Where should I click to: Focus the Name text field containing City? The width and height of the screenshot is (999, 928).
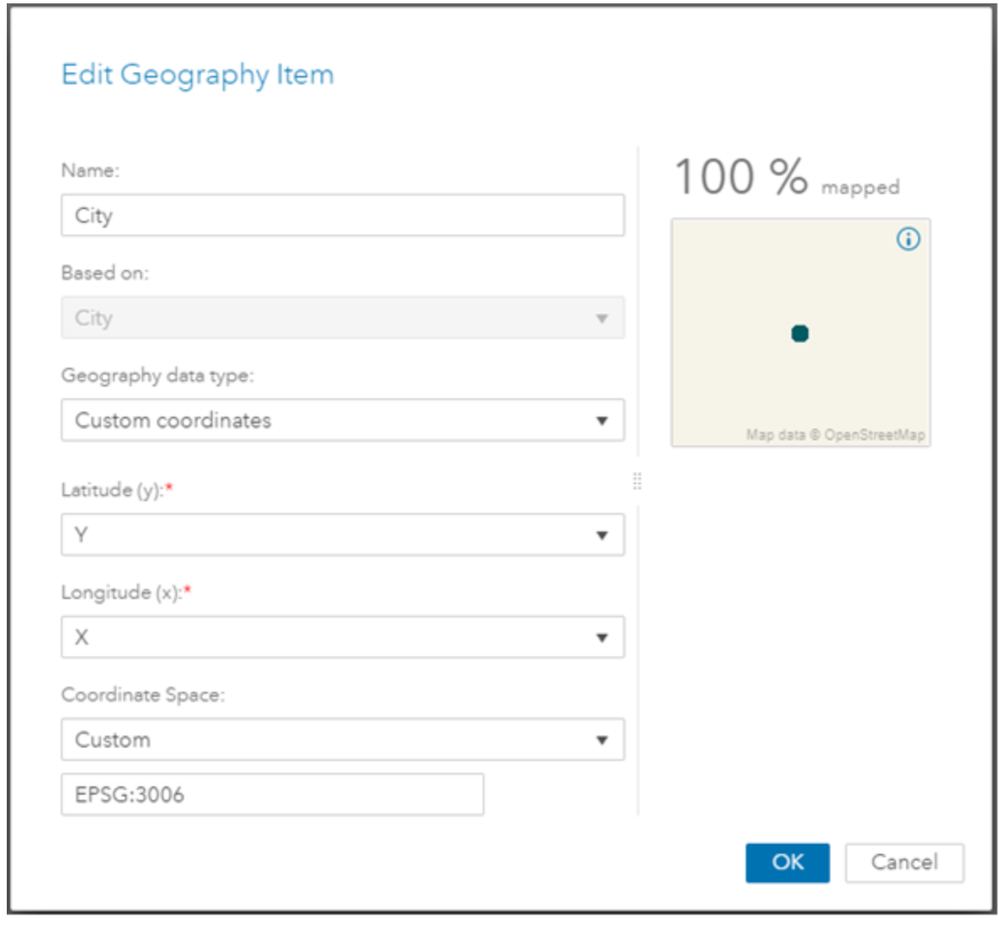pos(342,216)
